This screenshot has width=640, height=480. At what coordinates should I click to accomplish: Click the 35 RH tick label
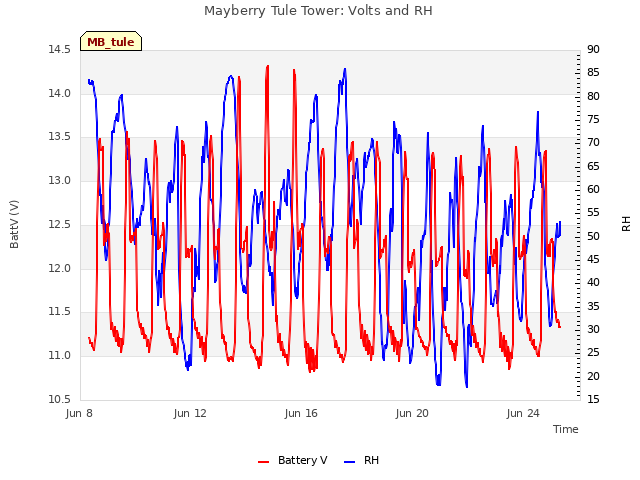593,306
